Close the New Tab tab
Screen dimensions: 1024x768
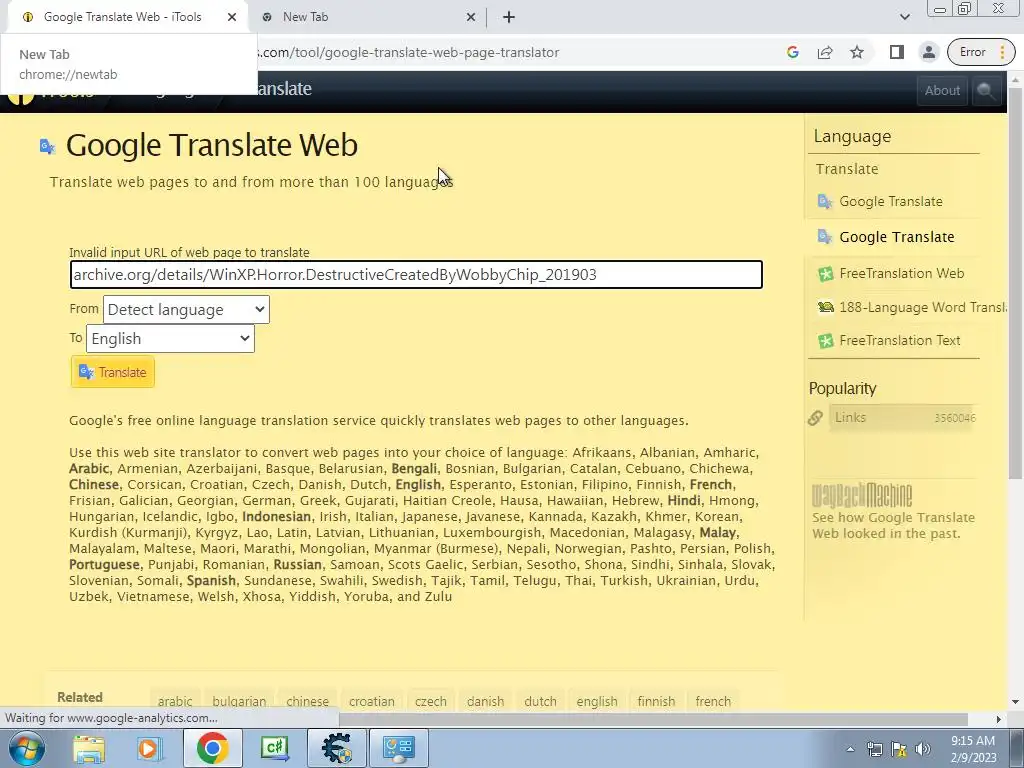[x=471, y=17]
